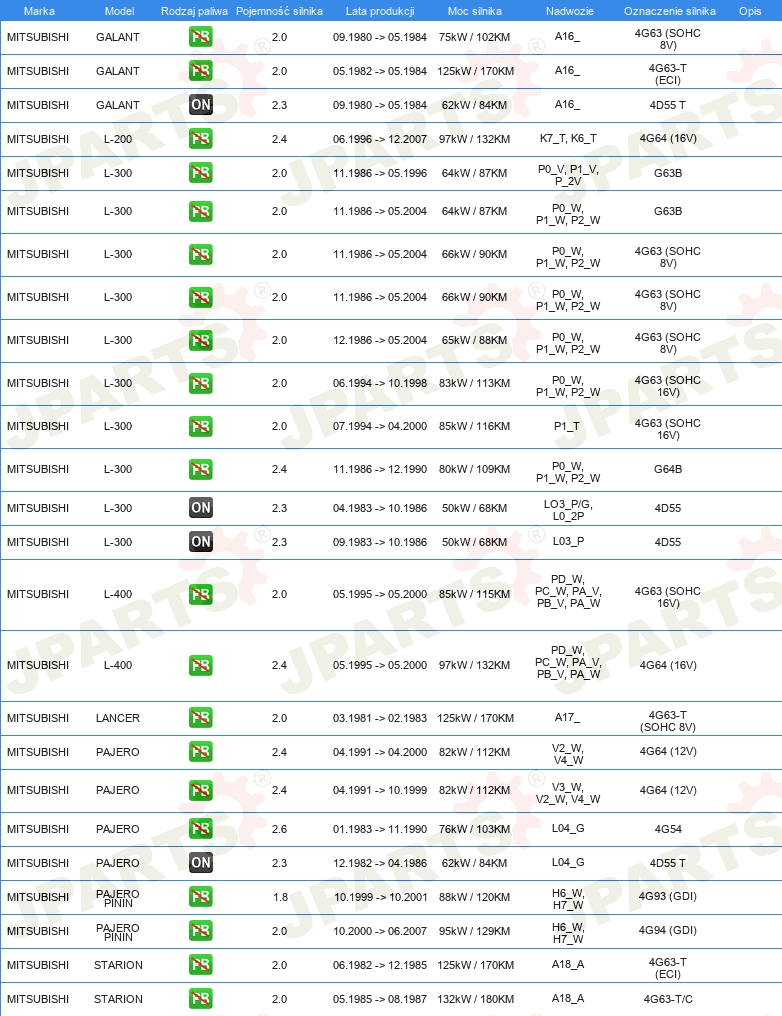This screenshot has height=1016, width=782.
Task: Click the diesel ON icon for L-300 from 04.1983
Action: 201,508
